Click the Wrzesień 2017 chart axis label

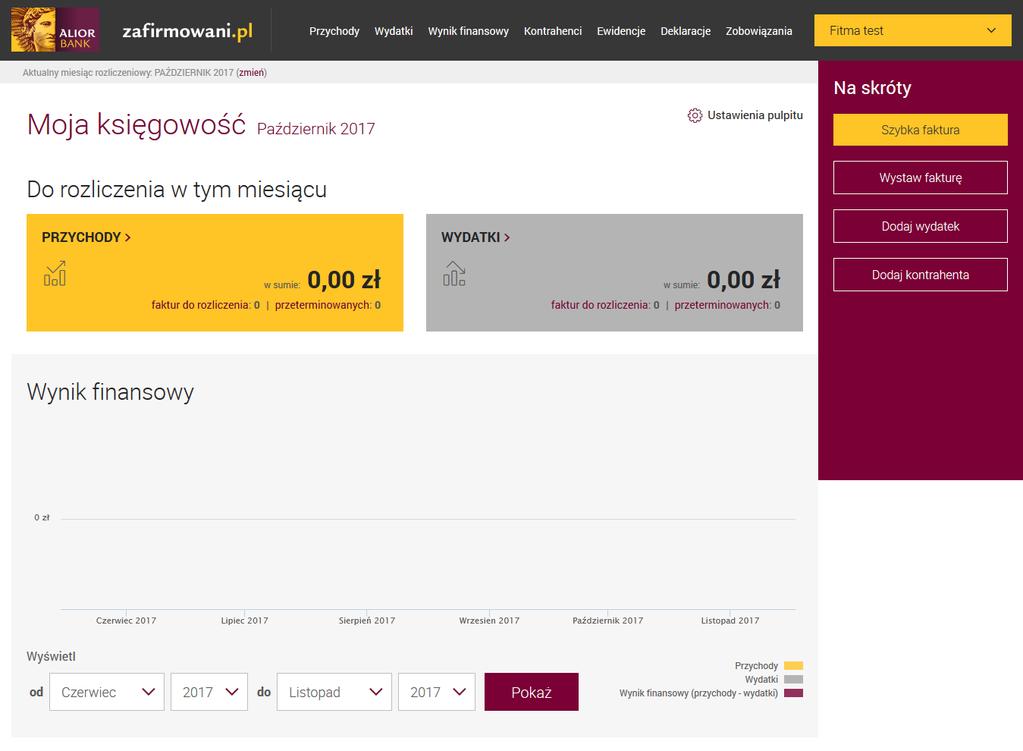pyautogui.click(x=489, y=621)
